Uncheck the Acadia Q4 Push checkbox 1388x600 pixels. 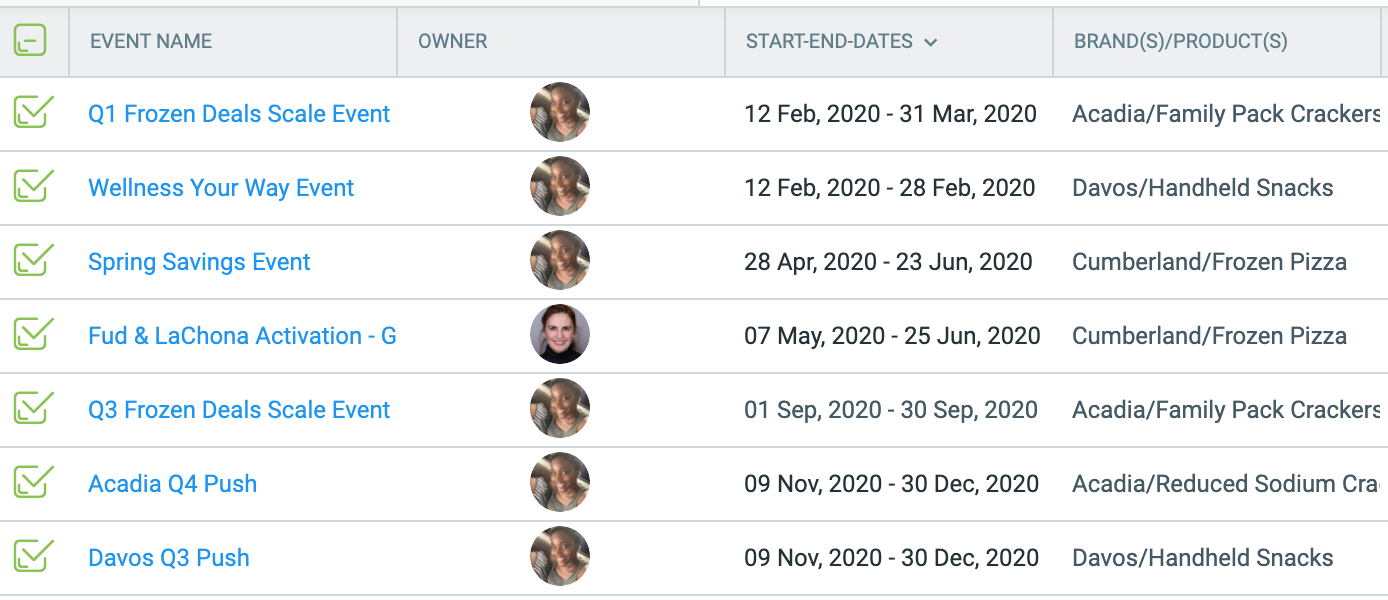(x=33, y=481)
